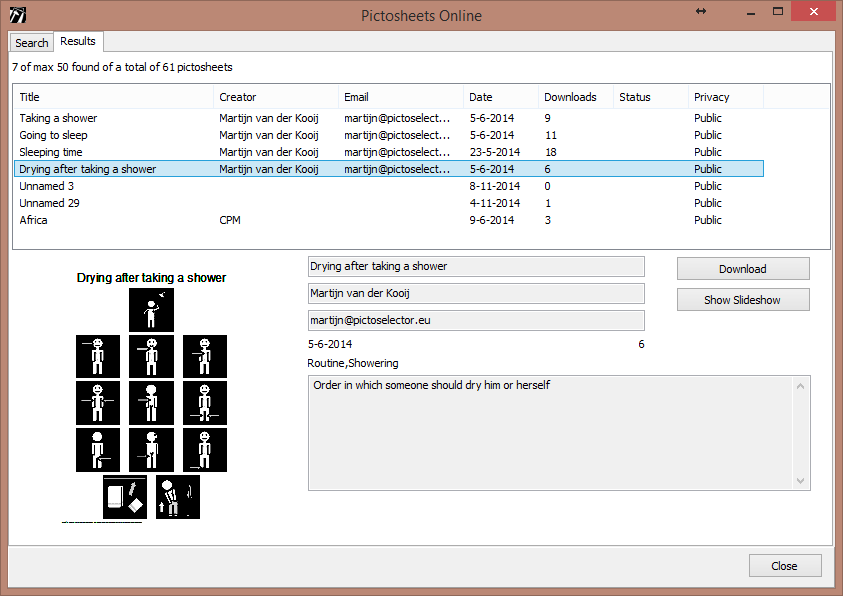This screenshot has width=843, height=596.
Task: Click the Pictosheets app icon in title bar
Action: (17, 15)
